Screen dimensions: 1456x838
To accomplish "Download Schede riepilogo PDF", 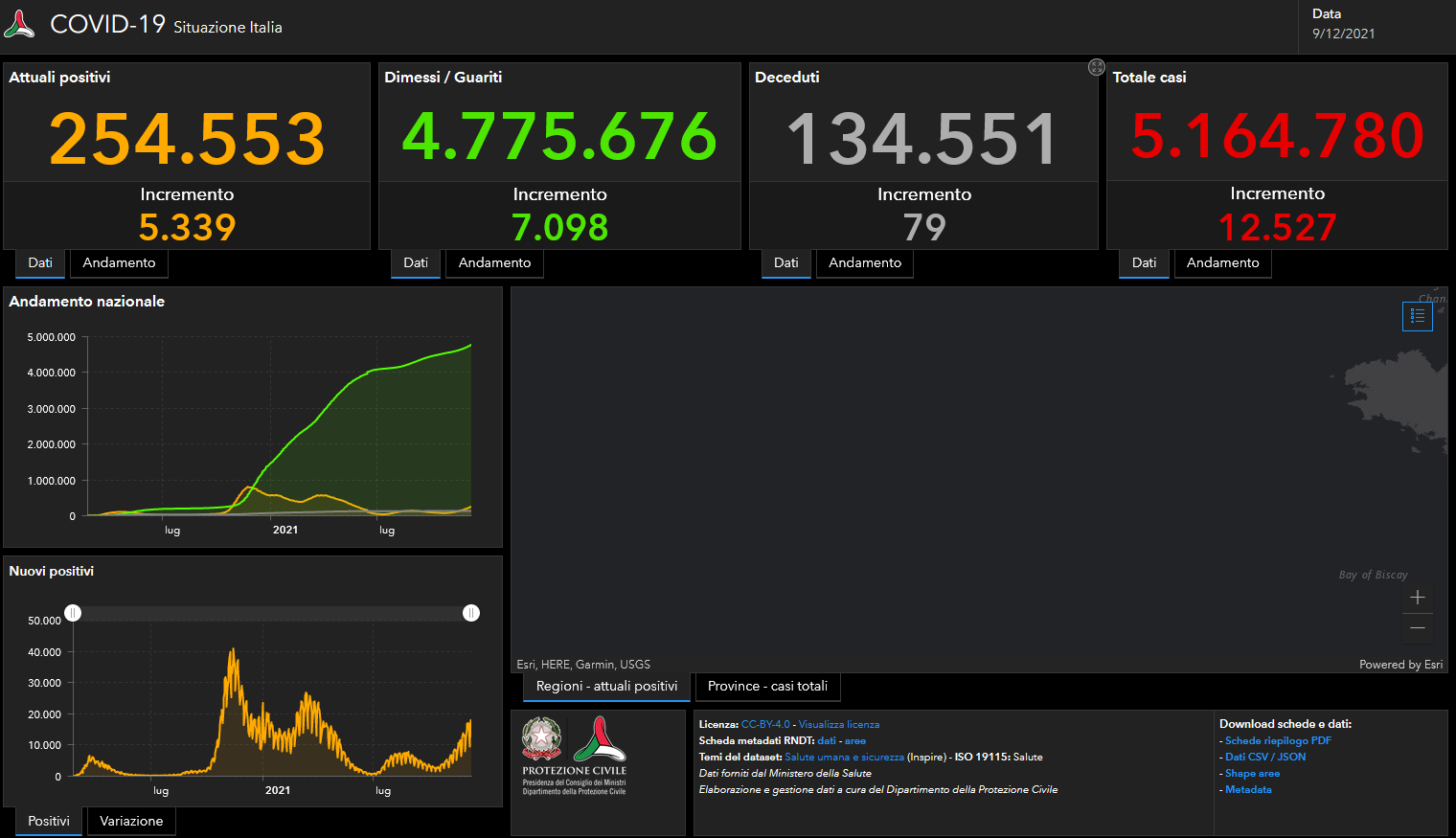I will point(1278,741).
